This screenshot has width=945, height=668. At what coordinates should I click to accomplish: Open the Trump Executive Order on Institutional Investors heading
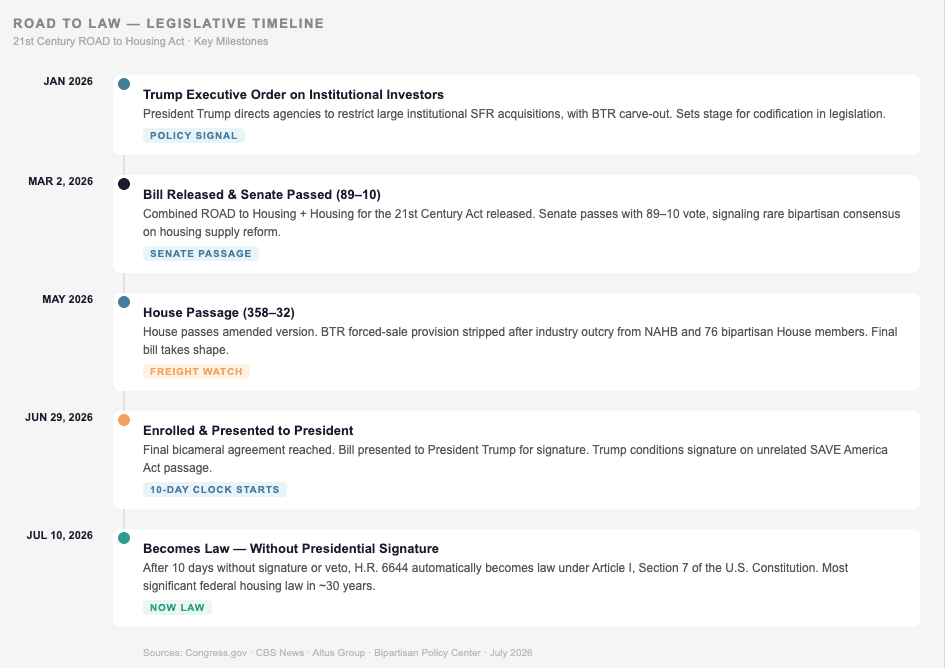[x=294, y=95]
